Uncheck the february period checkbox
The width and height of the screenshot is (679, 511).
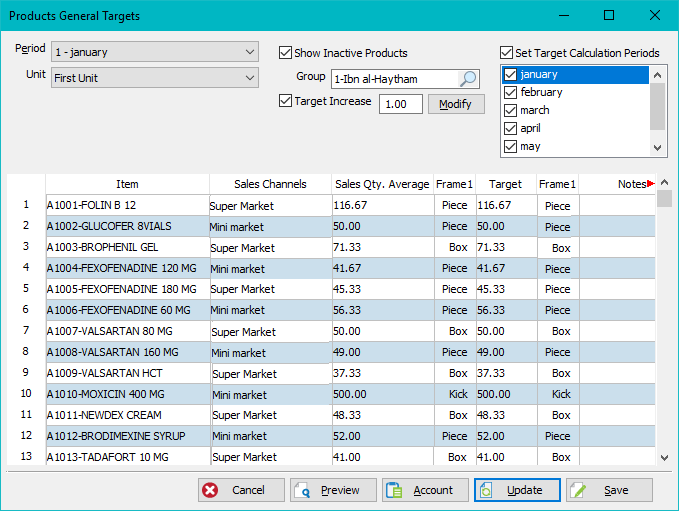click(x=511, y=92)
